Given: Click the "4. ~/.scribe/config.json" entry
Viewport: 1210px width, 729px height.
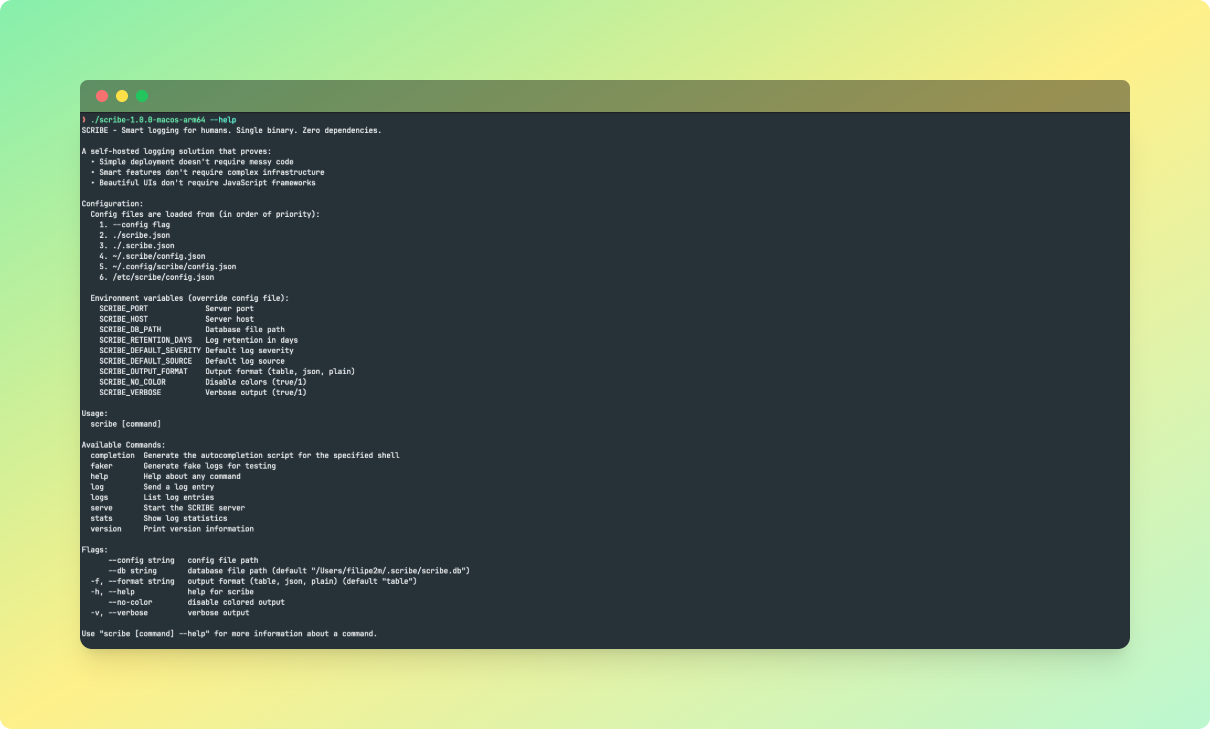Looking at the screenshot, I should point(152,256).
